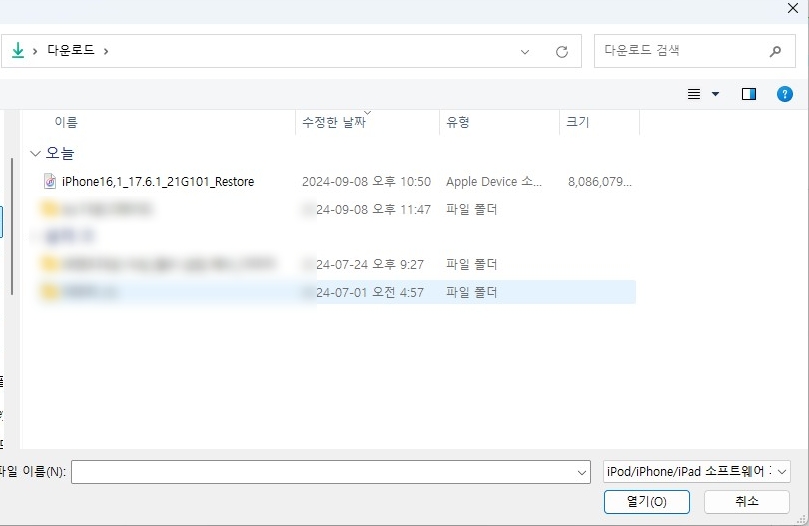Open the help question mark icon
This screenshot has width=809, height=526.
pyautogui.click(x=785, y=94)
